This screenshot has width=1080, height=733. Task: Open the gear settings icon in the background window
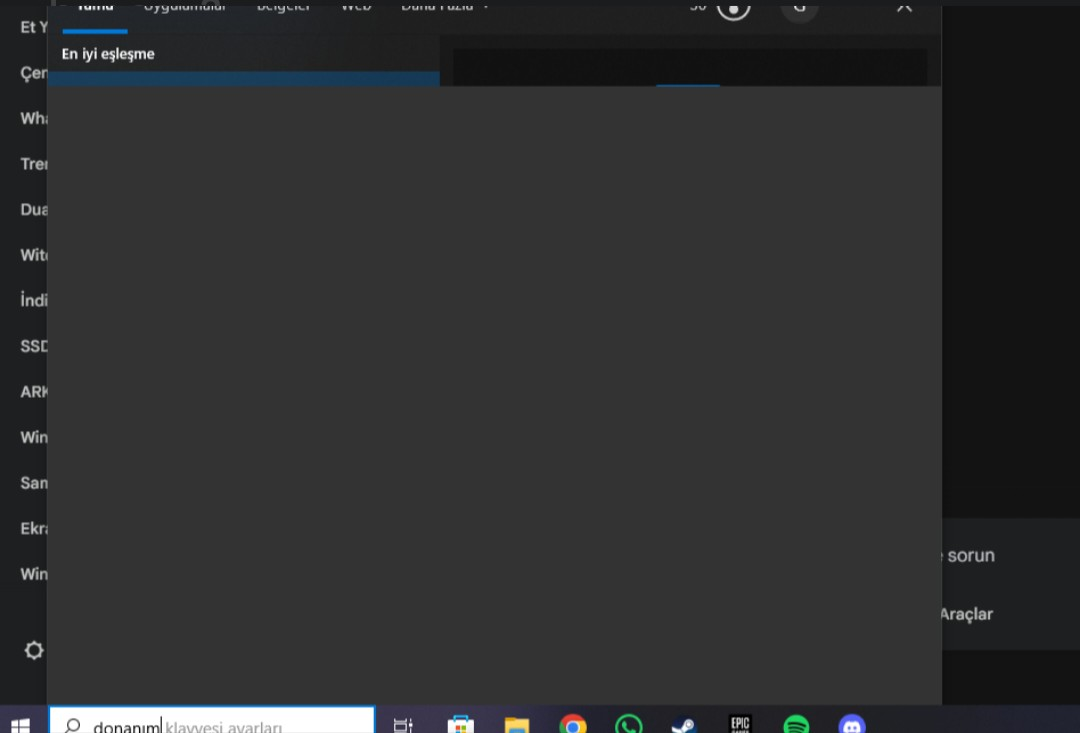(34, 650)
